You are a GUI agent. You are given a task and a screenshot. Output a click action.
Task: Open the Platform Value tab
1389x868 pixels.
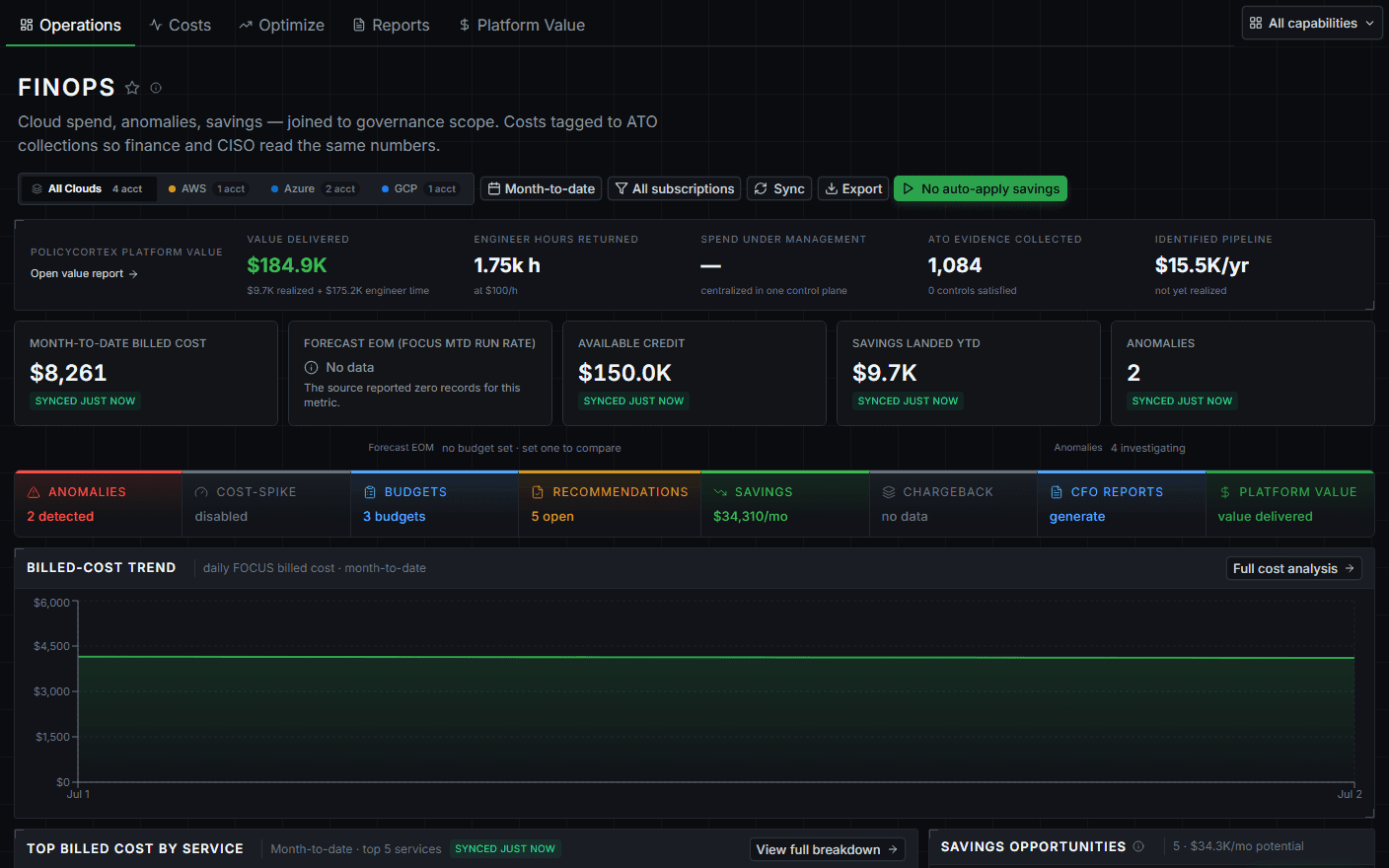pyautogui.click(x=522, y=25)
